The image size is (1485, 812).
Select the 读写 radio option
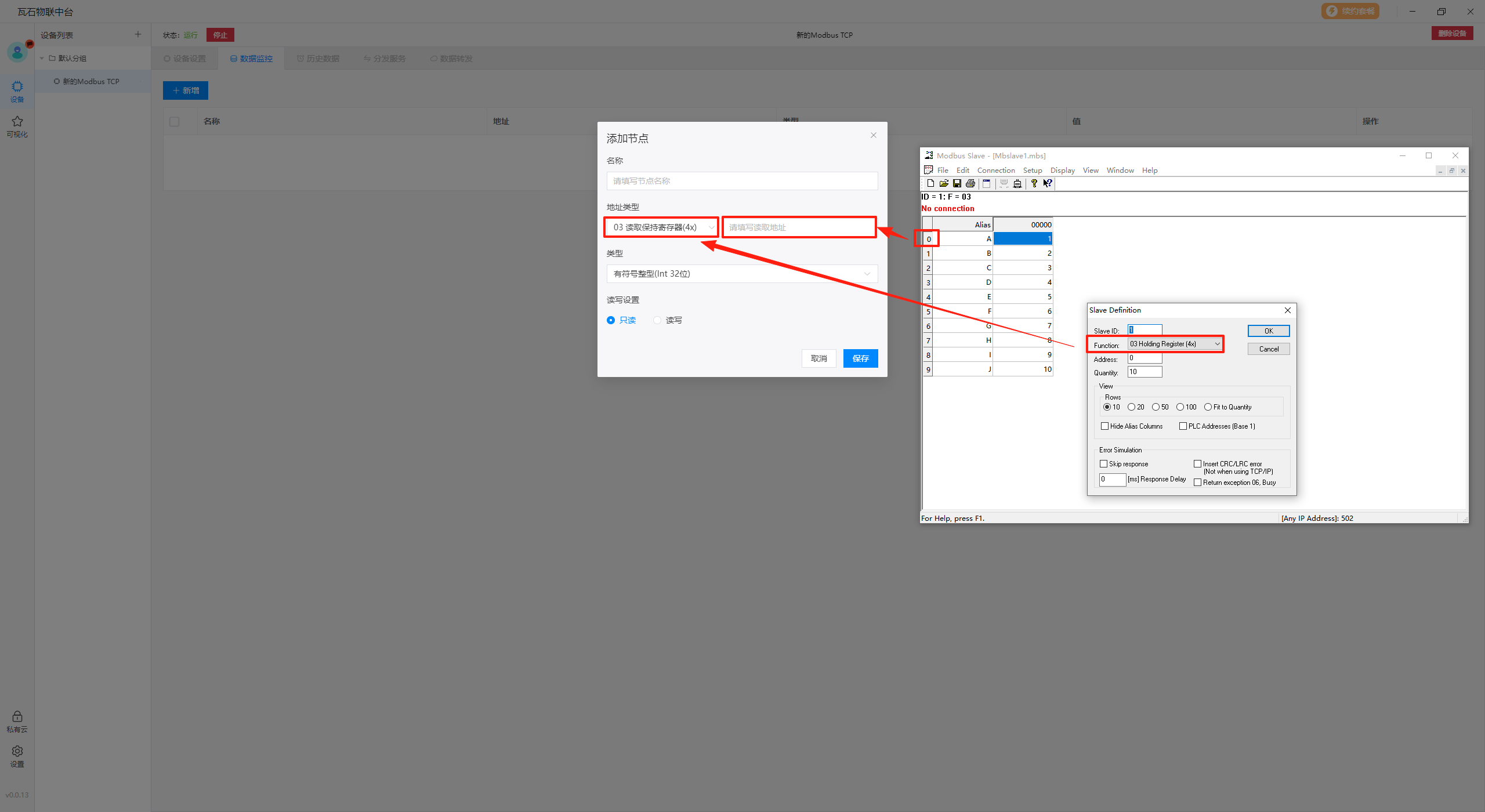coord(657,320)
